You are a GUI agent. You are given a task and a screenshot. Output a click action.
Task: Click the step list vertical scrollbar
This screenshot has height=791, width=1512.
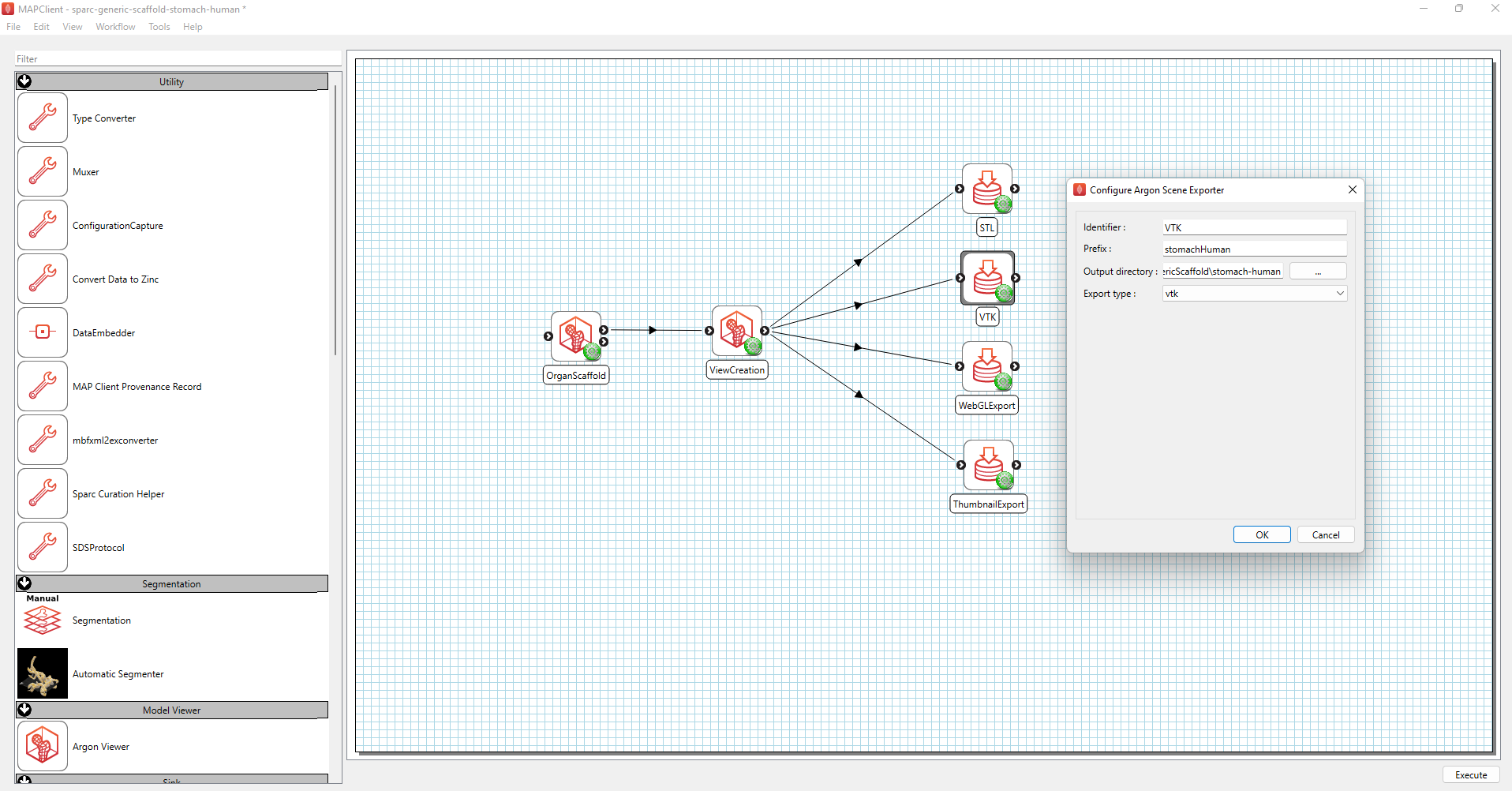click(x=335, y=221)
